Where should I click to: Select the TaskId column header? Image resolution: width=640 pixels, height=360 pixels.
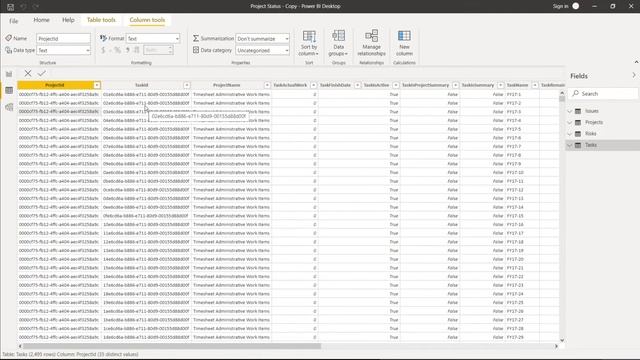[x=142, y=85]
